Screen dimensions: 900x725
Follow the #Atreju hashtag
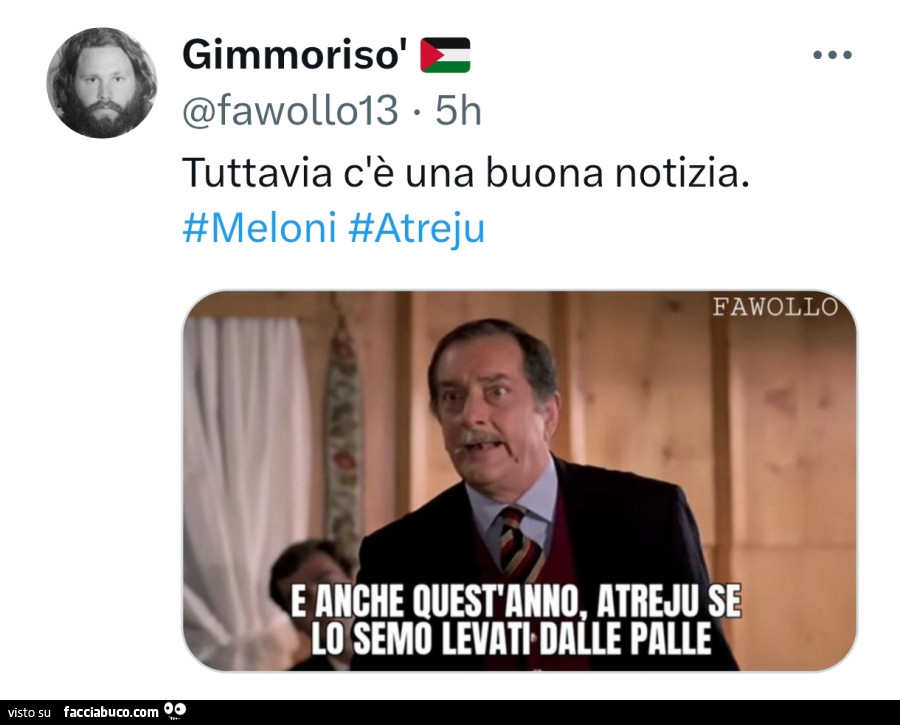[x=417, y=230]
